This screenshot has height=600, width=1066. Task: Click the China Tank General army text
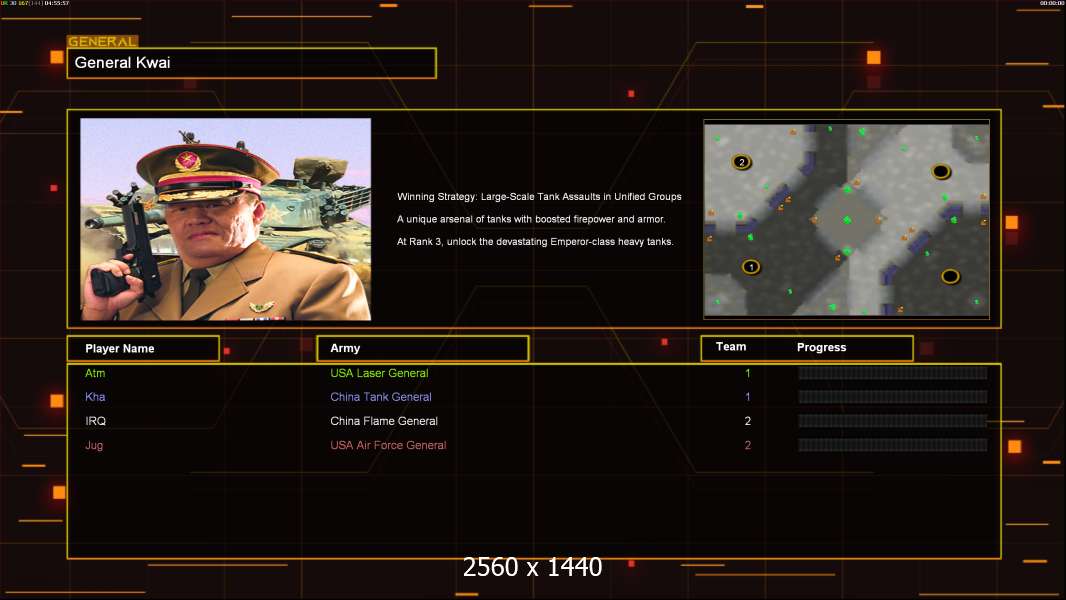click(x=381, y=397)
